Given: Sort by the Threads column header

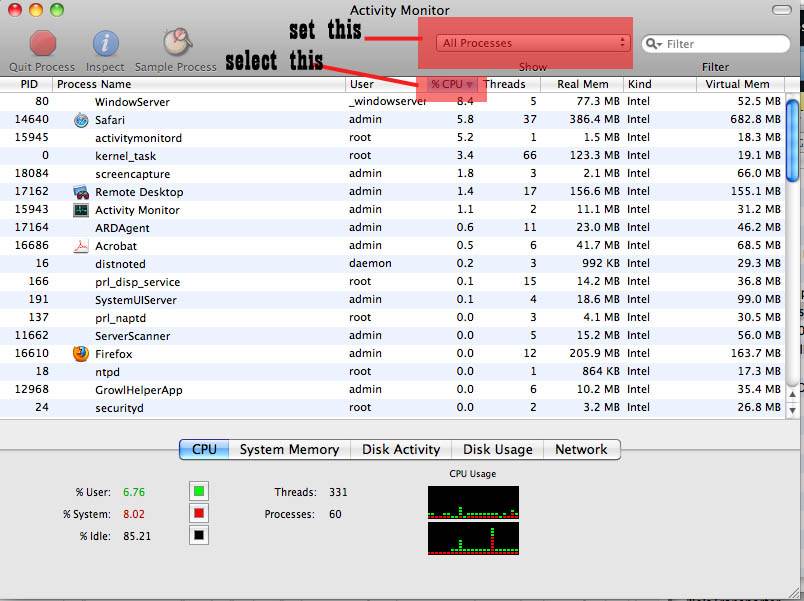Looking at the screenshot, I should (509, 84).
